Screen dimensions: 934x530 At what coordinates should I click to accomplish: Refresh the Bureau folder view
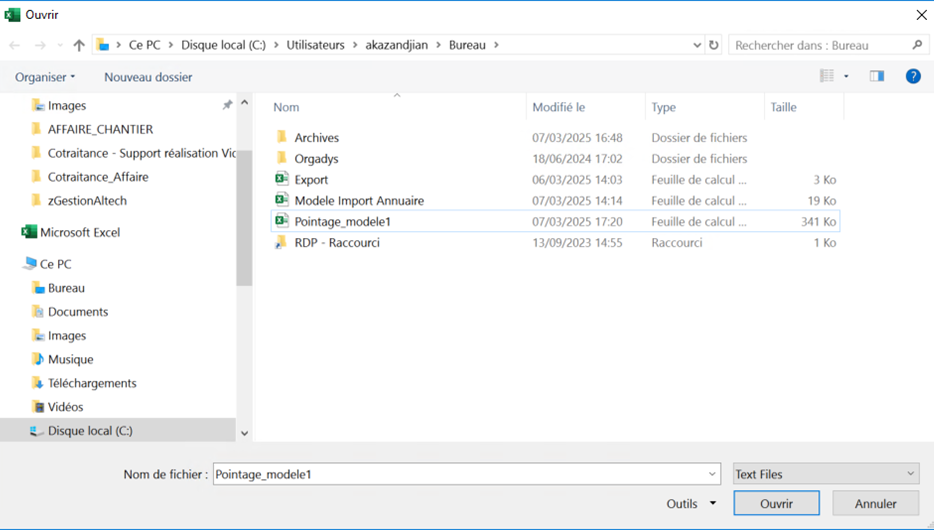point(714,45)
